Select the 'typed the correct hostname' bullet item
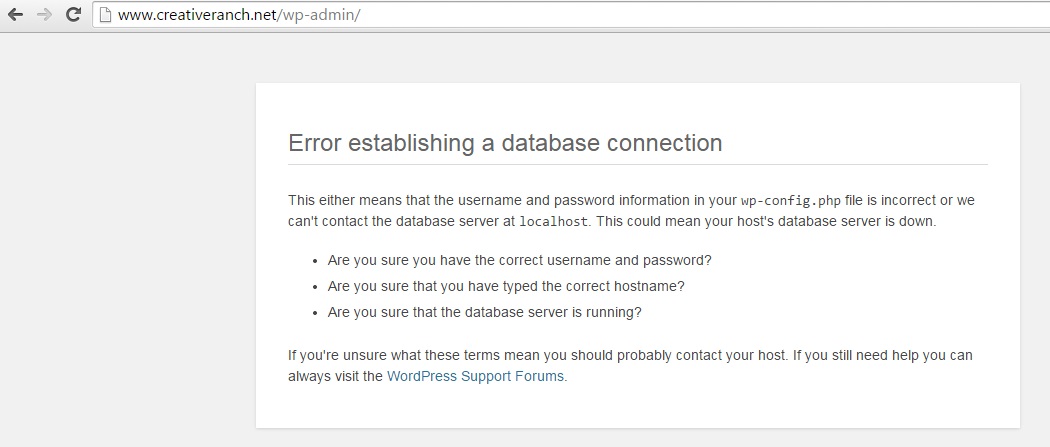1050x447 pixels. (506, 286)
